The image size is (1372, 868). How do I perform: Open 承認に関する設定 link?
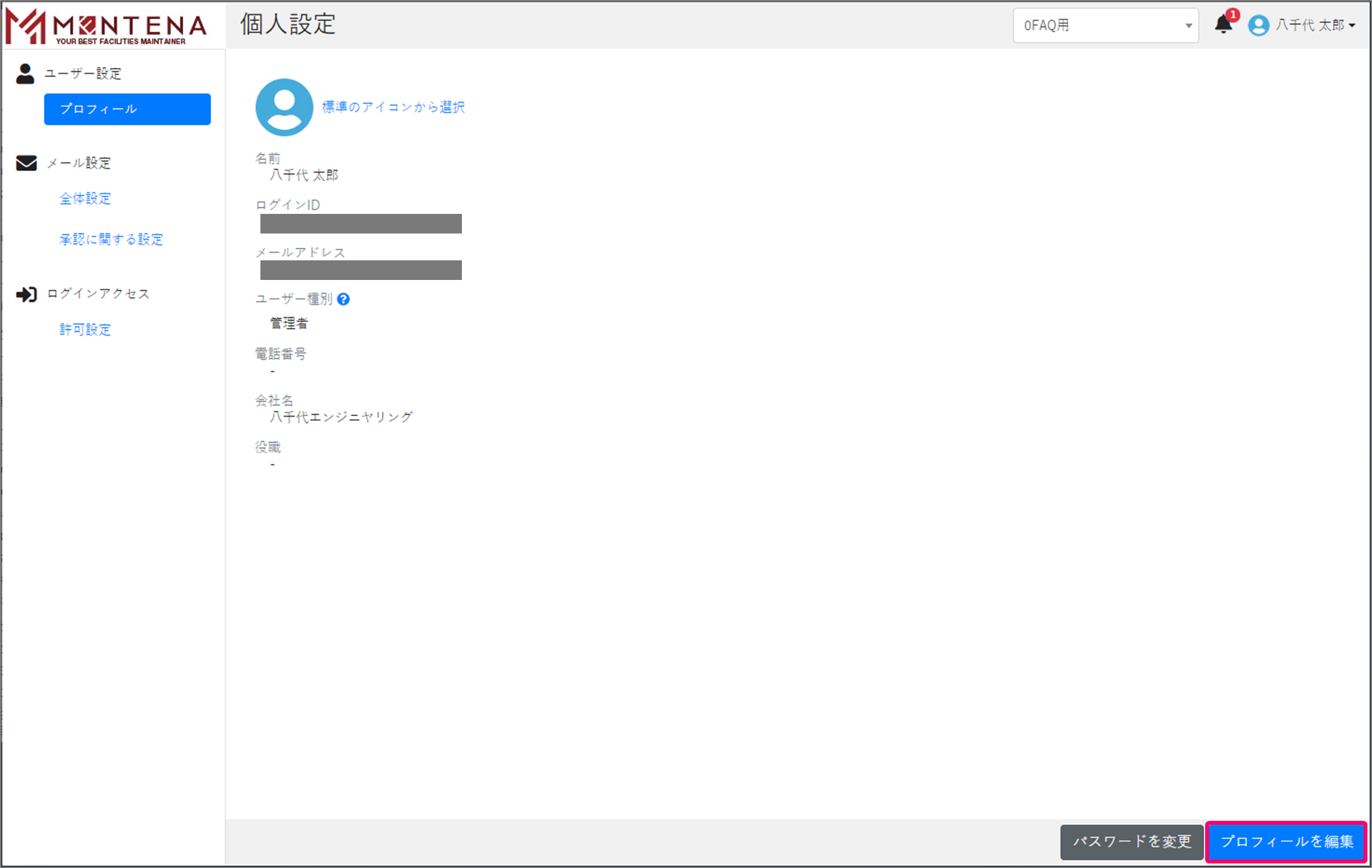(111, 239)
